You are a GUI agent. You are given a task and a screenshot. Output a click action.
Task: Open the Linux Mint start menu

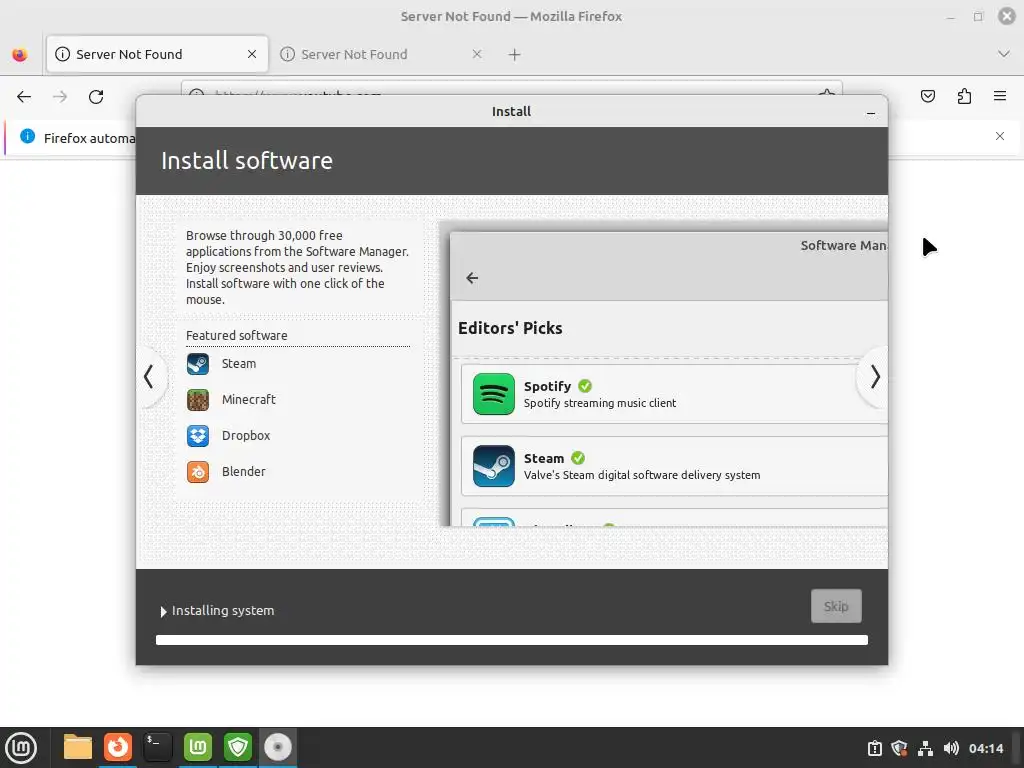pyautogui.click(x=21, y=747)
